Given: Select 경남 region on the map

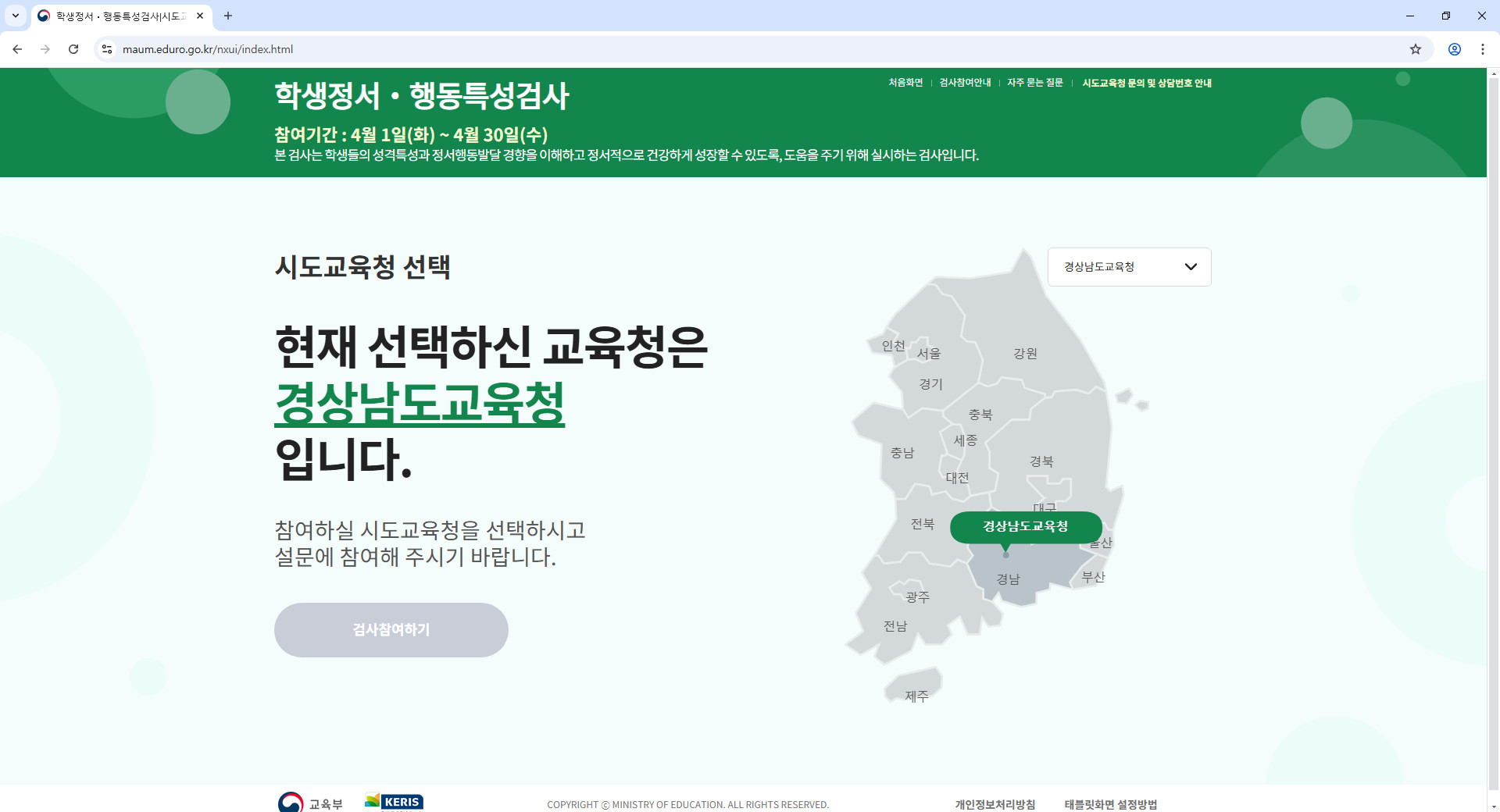Looking at the screenshot, I should (1008, 579).
